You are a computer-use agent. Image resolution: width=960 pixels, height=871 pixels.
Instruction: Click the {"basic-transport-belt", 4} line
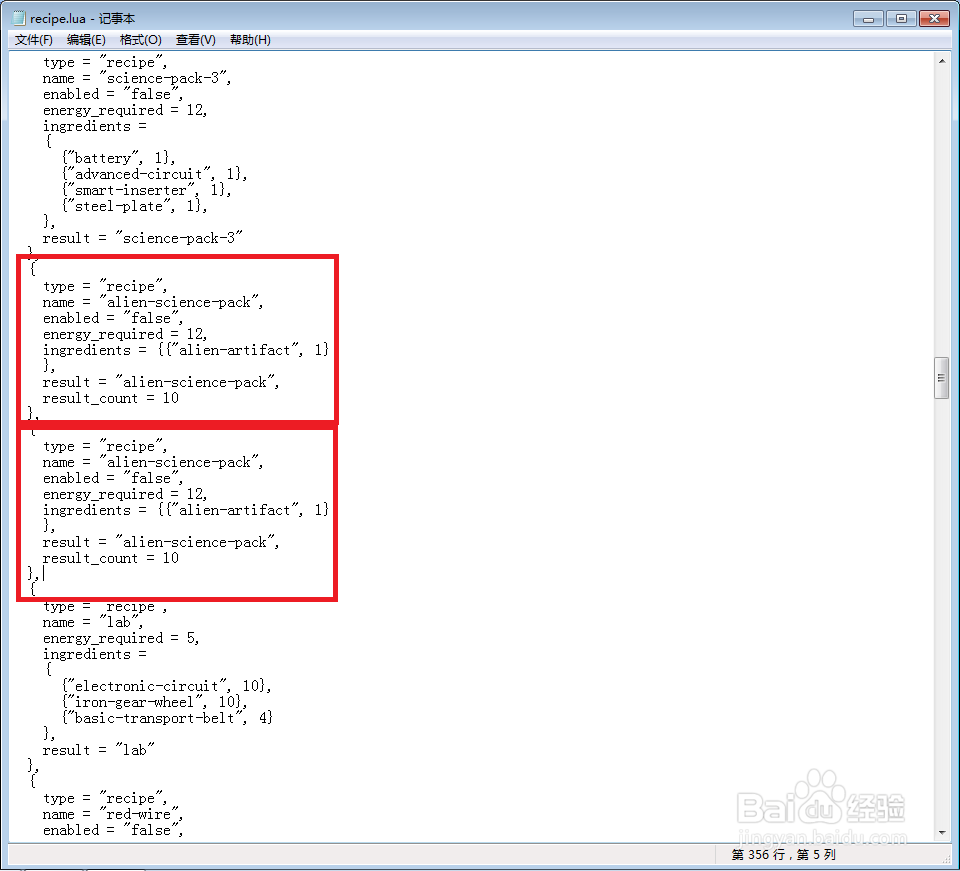point(167,718)
